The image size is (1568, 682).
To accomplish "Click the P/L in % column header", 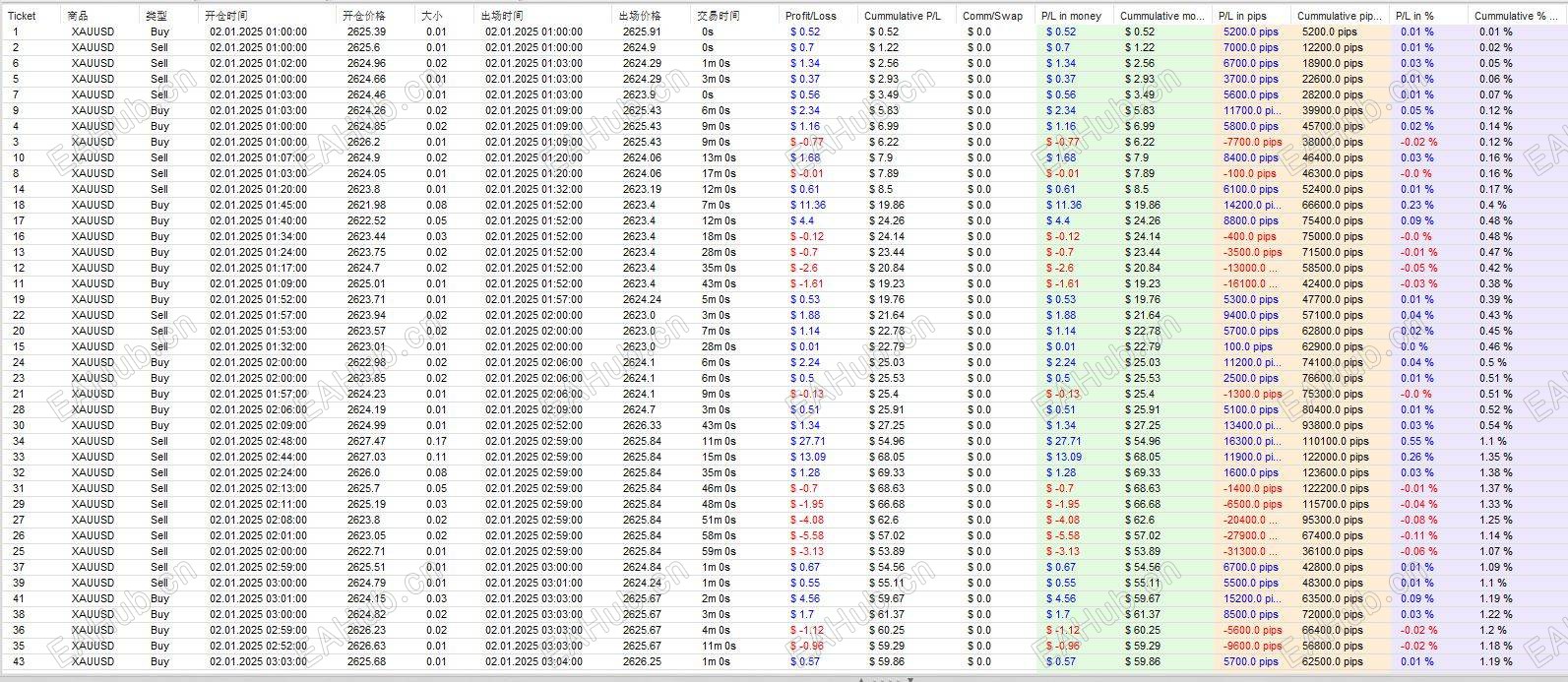I will pyautogui.click(x=1414, y=16).
